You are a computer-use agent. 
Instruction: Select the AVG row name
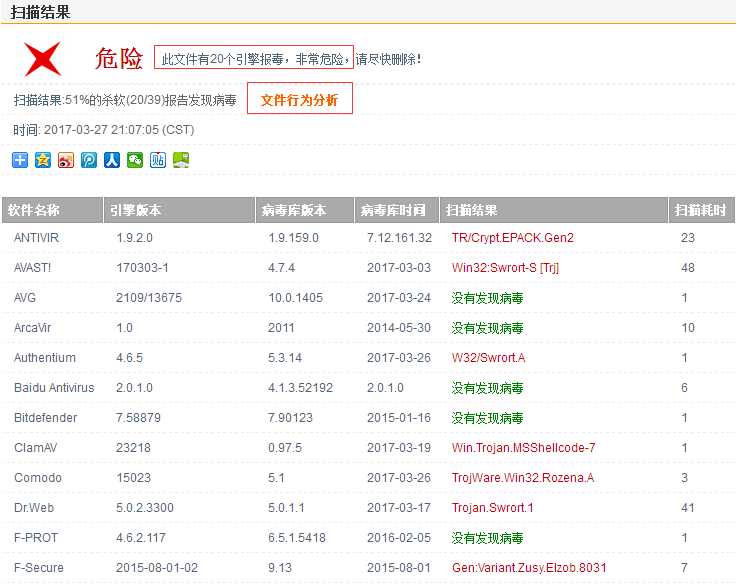click(25, 298)
